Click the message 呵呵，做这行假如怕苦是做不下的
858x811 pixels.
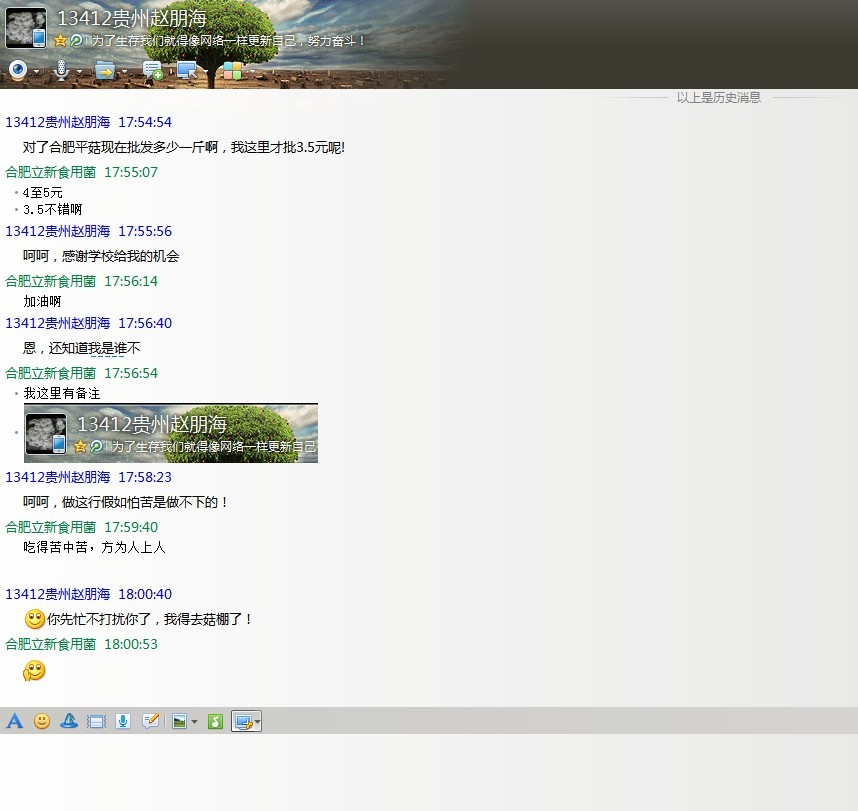coord(125,502)
